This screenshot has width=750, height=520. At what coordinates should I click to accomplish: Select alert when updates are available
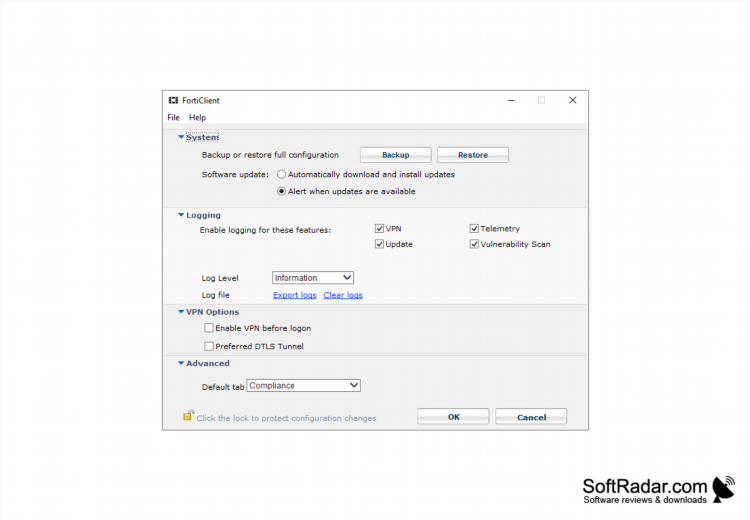click(282, 191)
